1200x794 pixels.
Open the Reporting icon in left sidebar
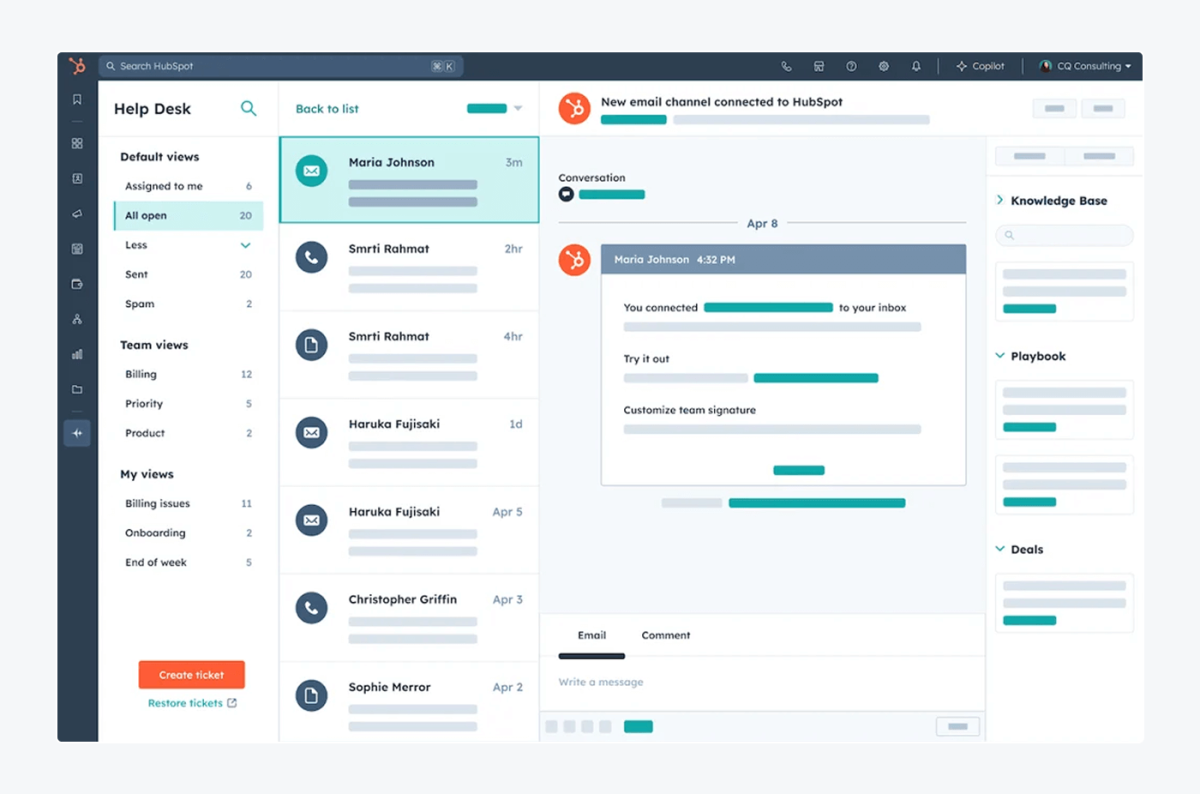77,353
